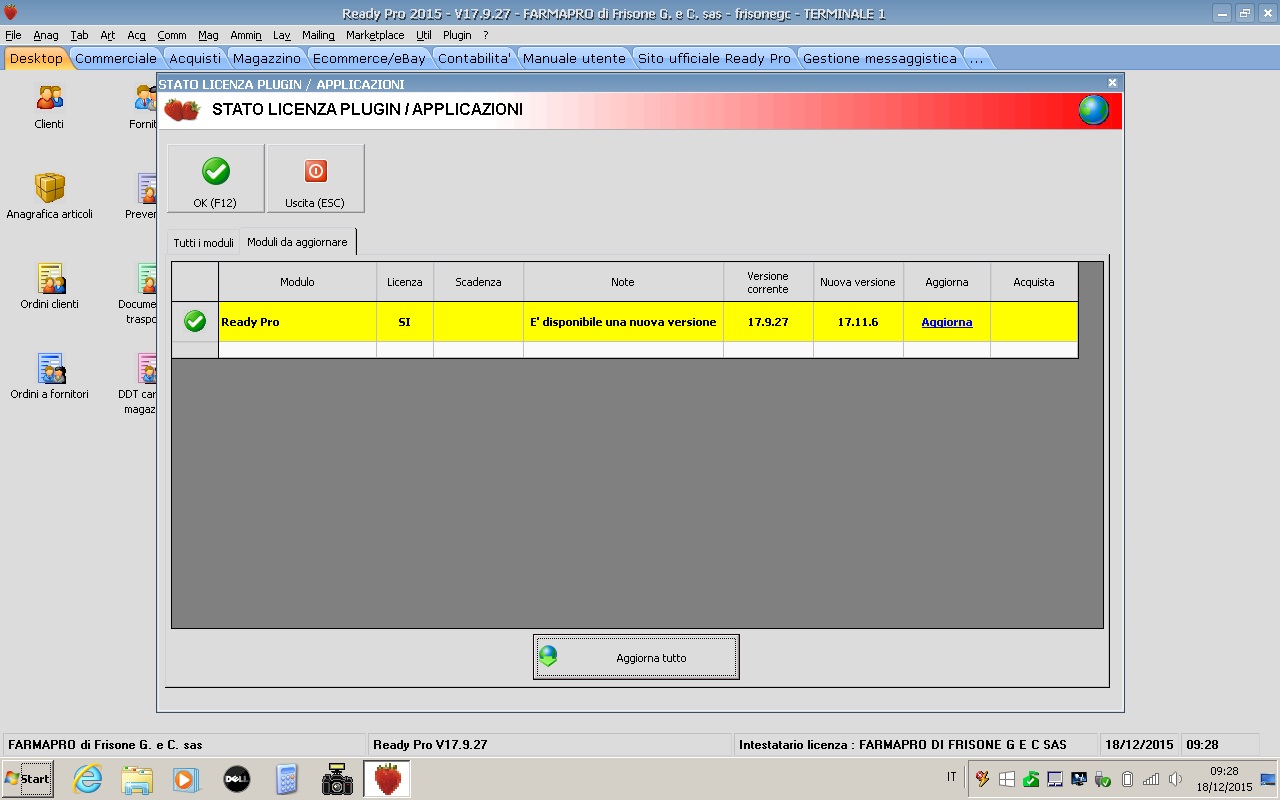Click the Modulo column header
The width and height of the screenshot is (1280, 800).
click(x=297, y=282)
